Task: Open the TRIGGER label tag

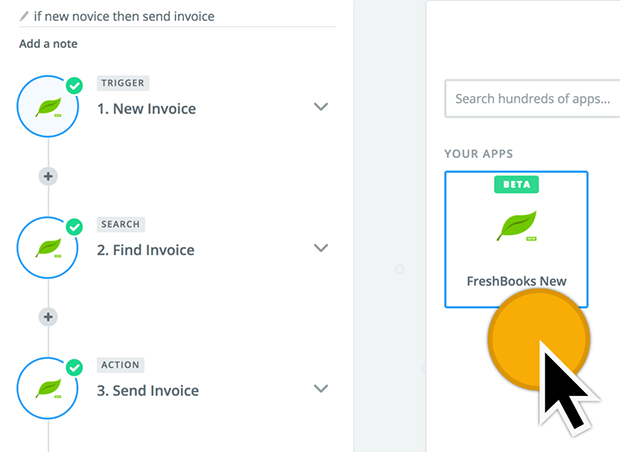Action: pyautogui.click(x=123, y=83)
